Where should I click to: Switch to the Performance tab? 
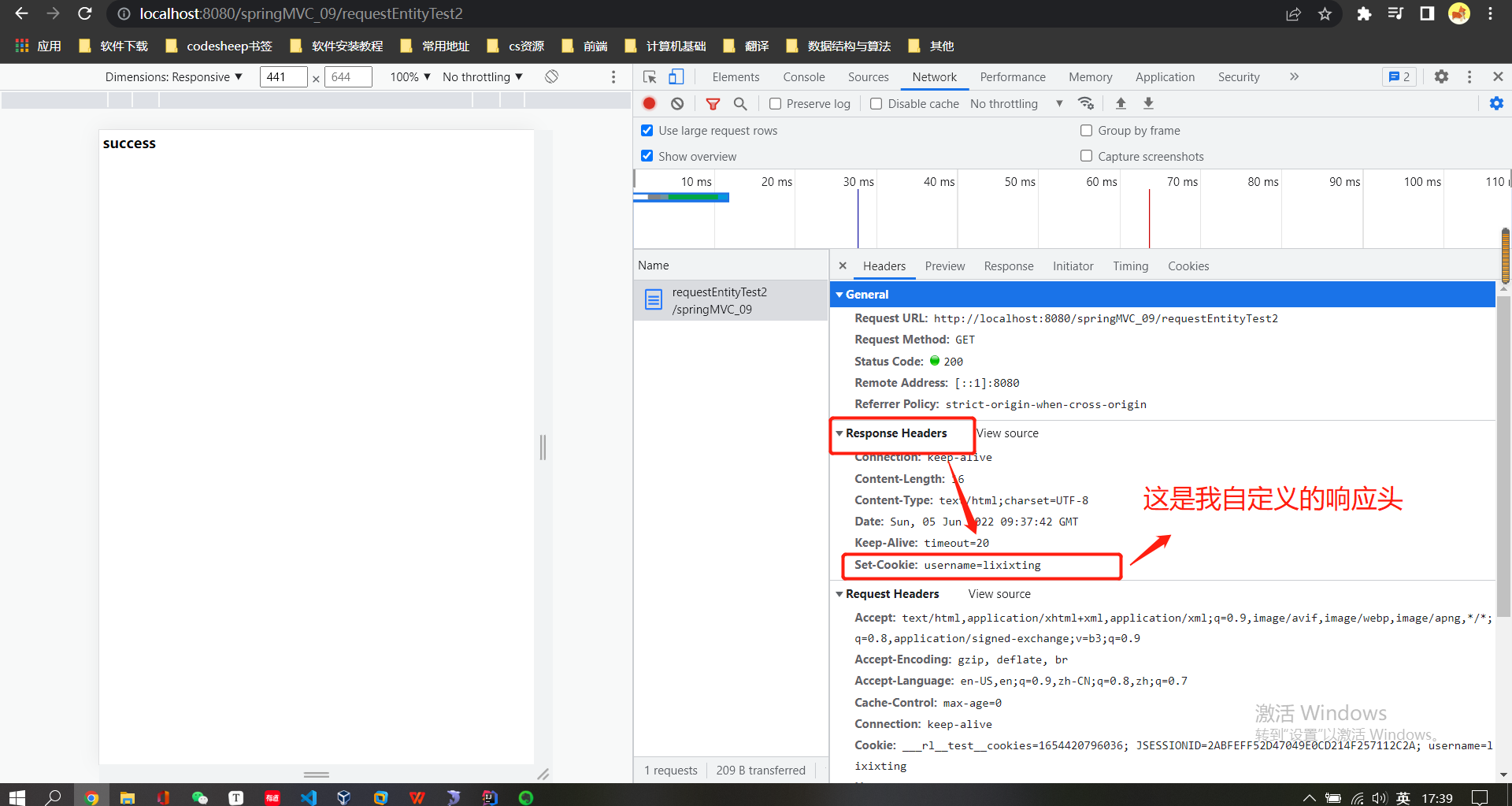1013,77
